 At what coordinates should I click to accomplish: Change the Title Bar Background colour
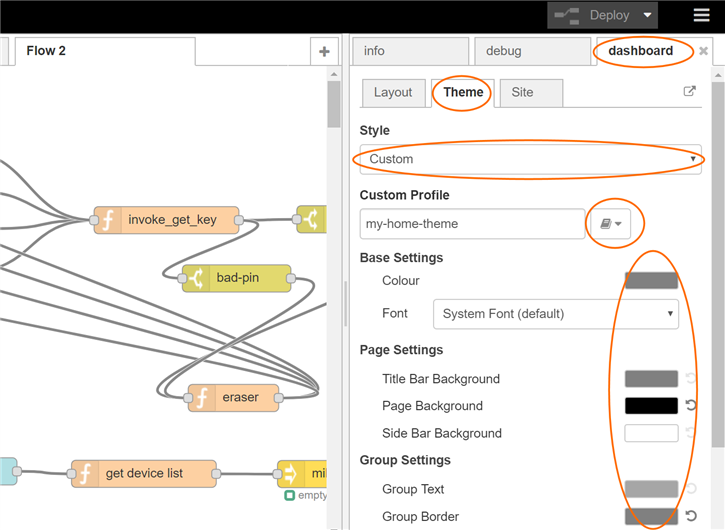651,379
